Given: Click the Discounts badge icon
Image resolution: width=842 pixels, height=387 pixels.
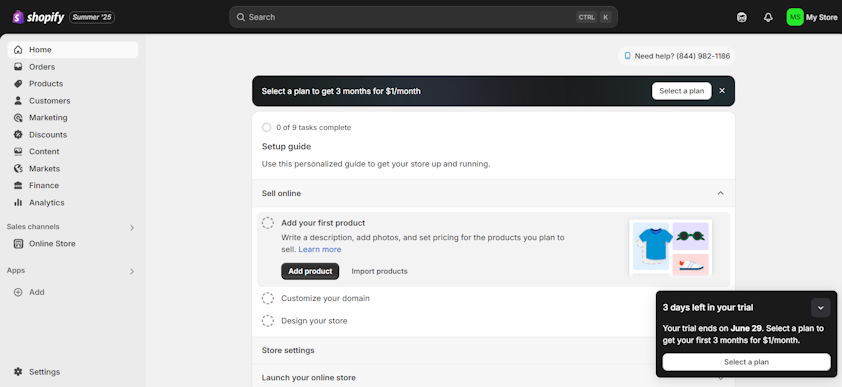Looking at the screenshot, I should pyautogui.click(x=18, y=135).
